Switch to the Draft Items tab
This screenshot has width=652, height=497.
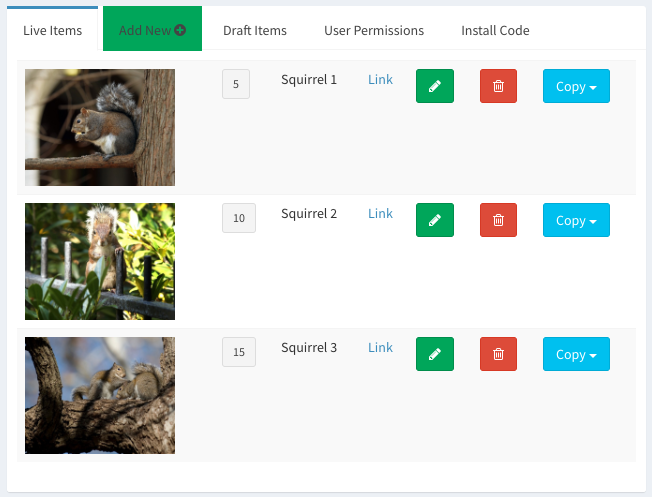click(x=255, y=30)
